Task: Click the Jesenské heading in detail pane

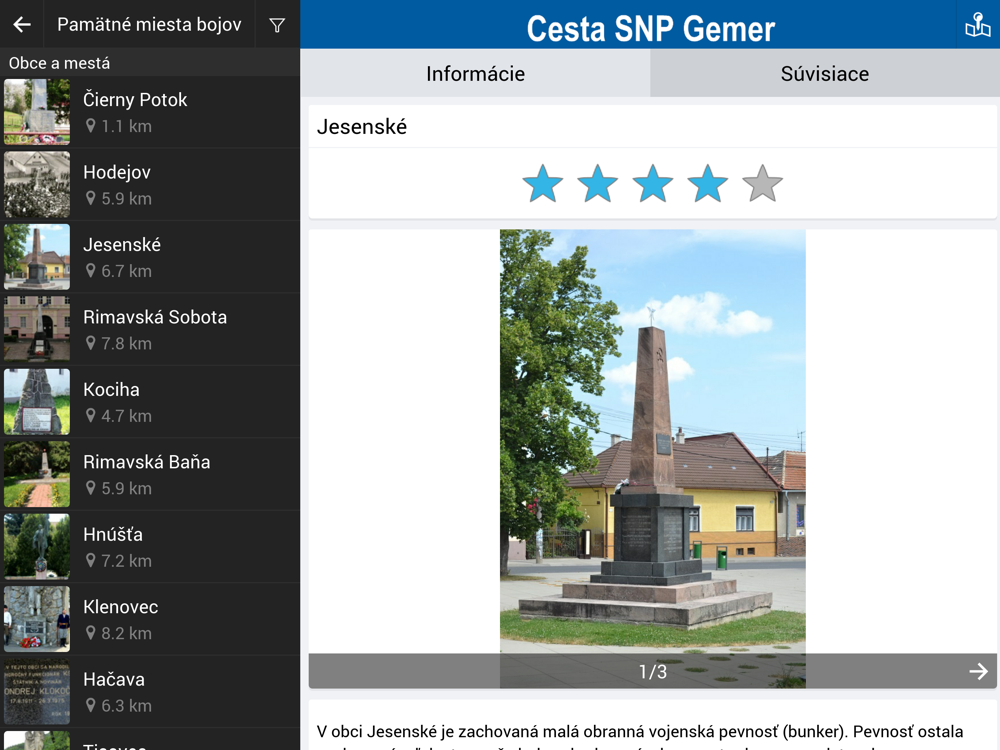Action: tap(362, 127)
